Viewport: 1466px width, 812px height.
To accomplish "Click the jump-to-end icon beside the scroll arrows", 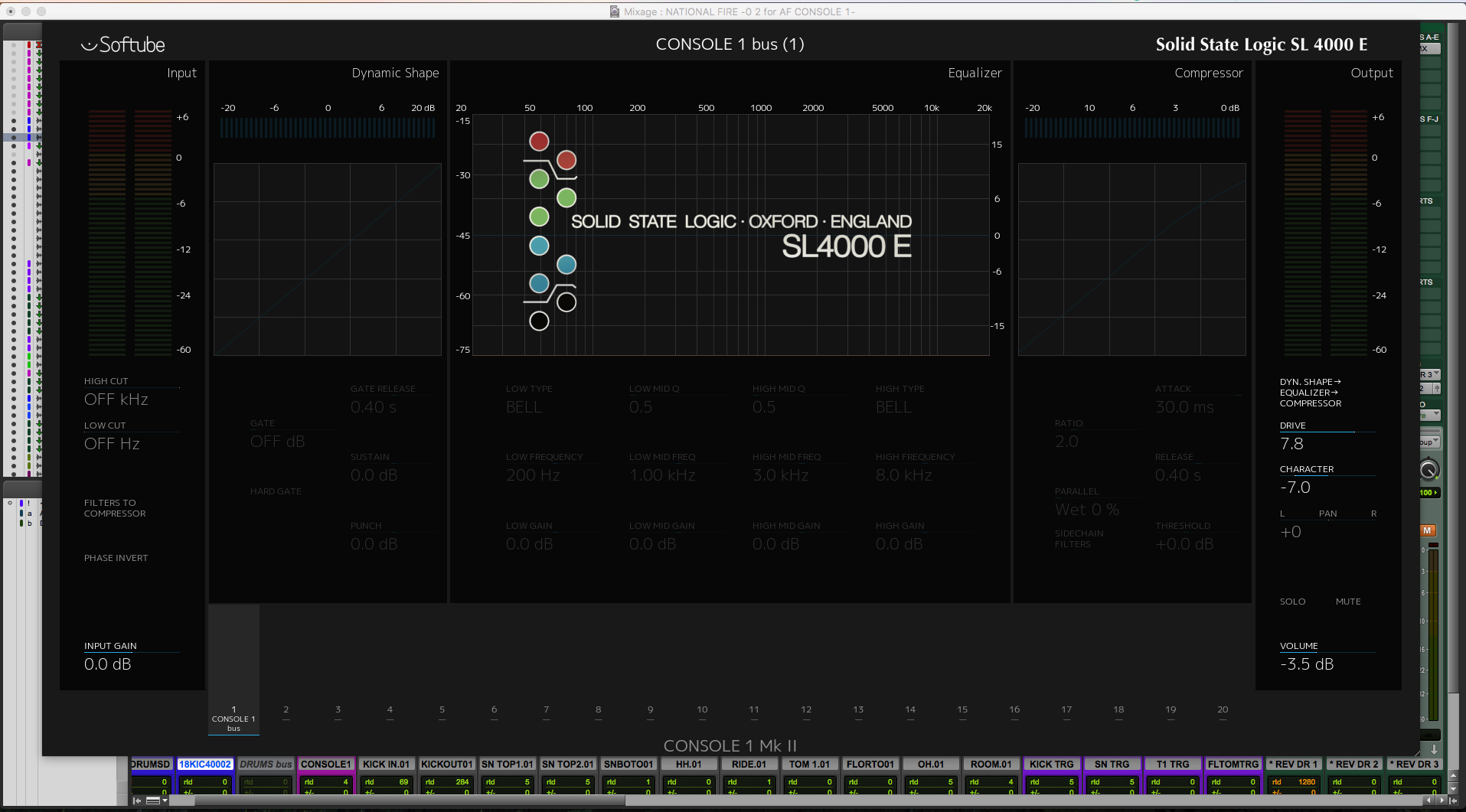I will (1453, 801).
